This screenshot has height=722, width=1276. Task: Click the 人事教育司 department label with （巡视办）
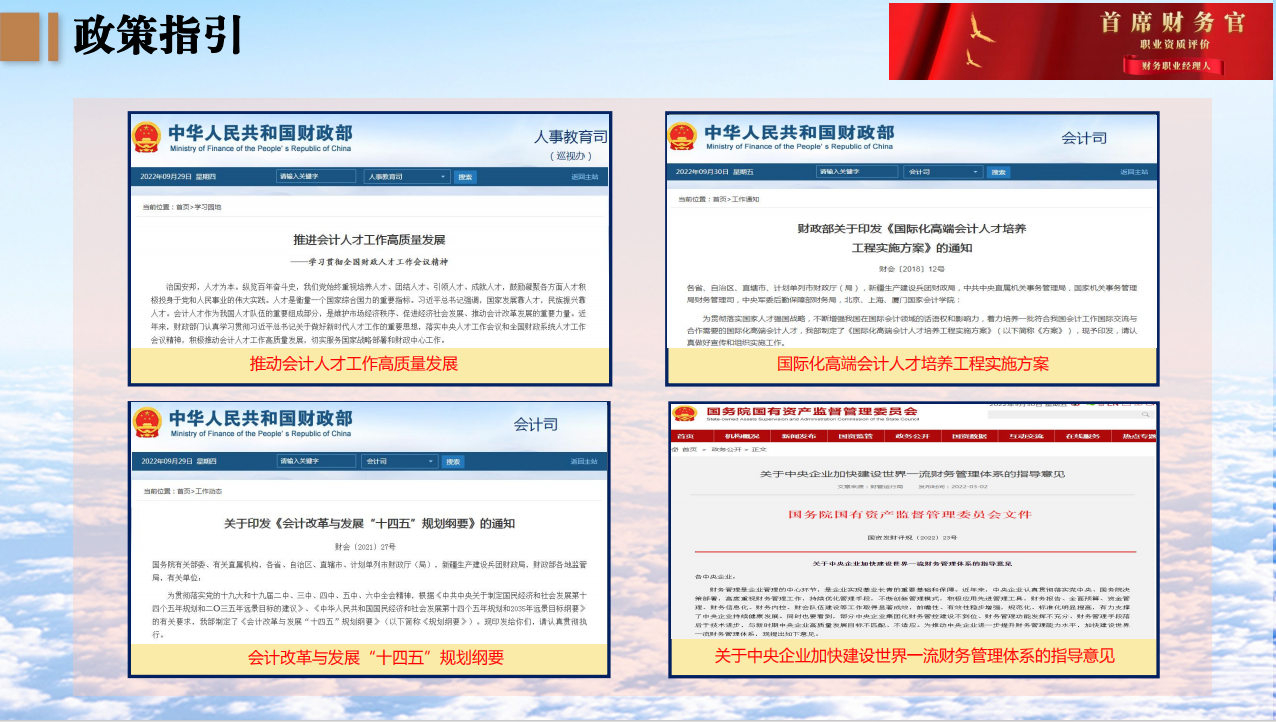click(570, 145)
